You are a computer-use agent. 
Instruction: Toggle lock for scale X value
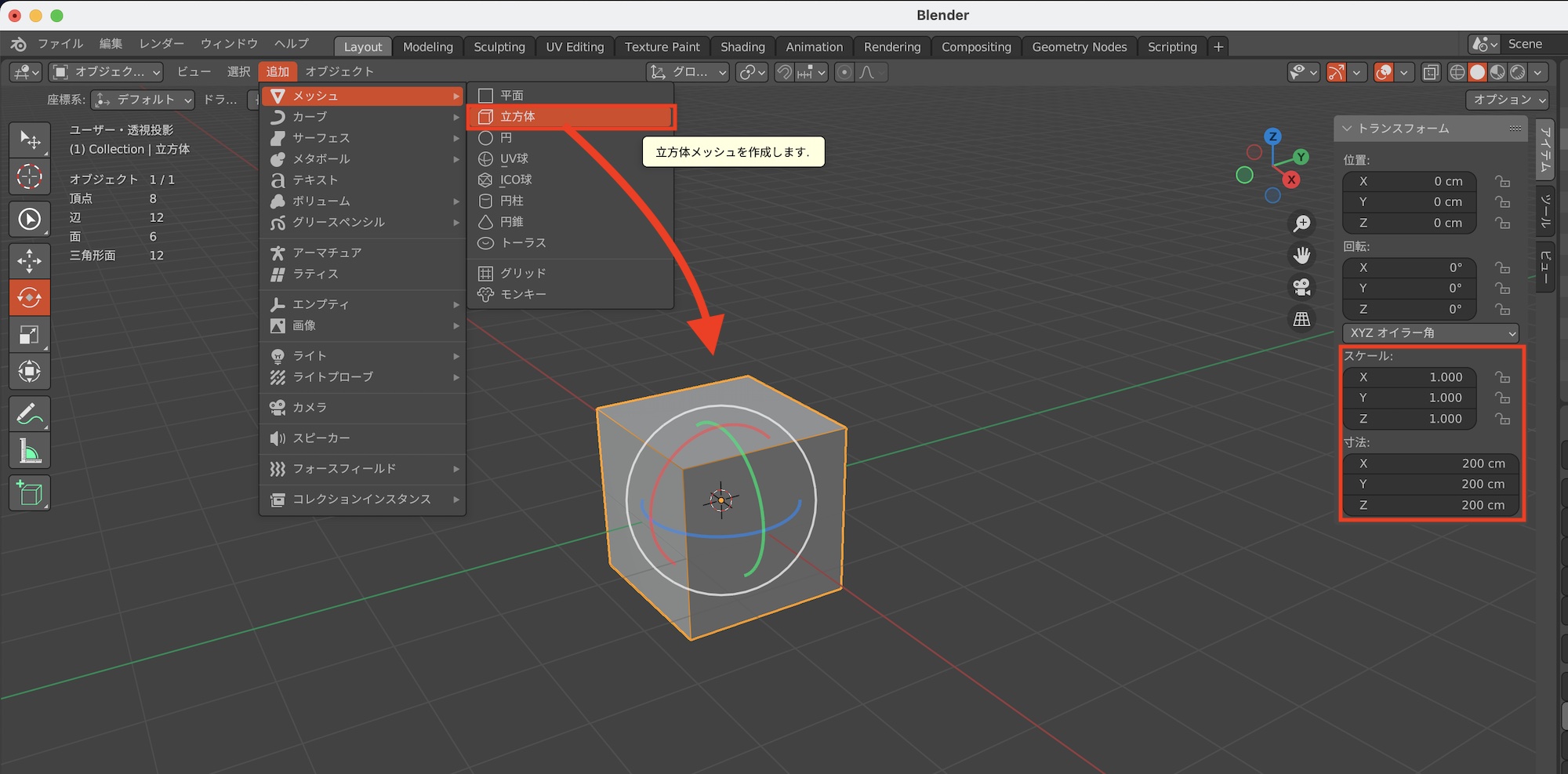1502,377
